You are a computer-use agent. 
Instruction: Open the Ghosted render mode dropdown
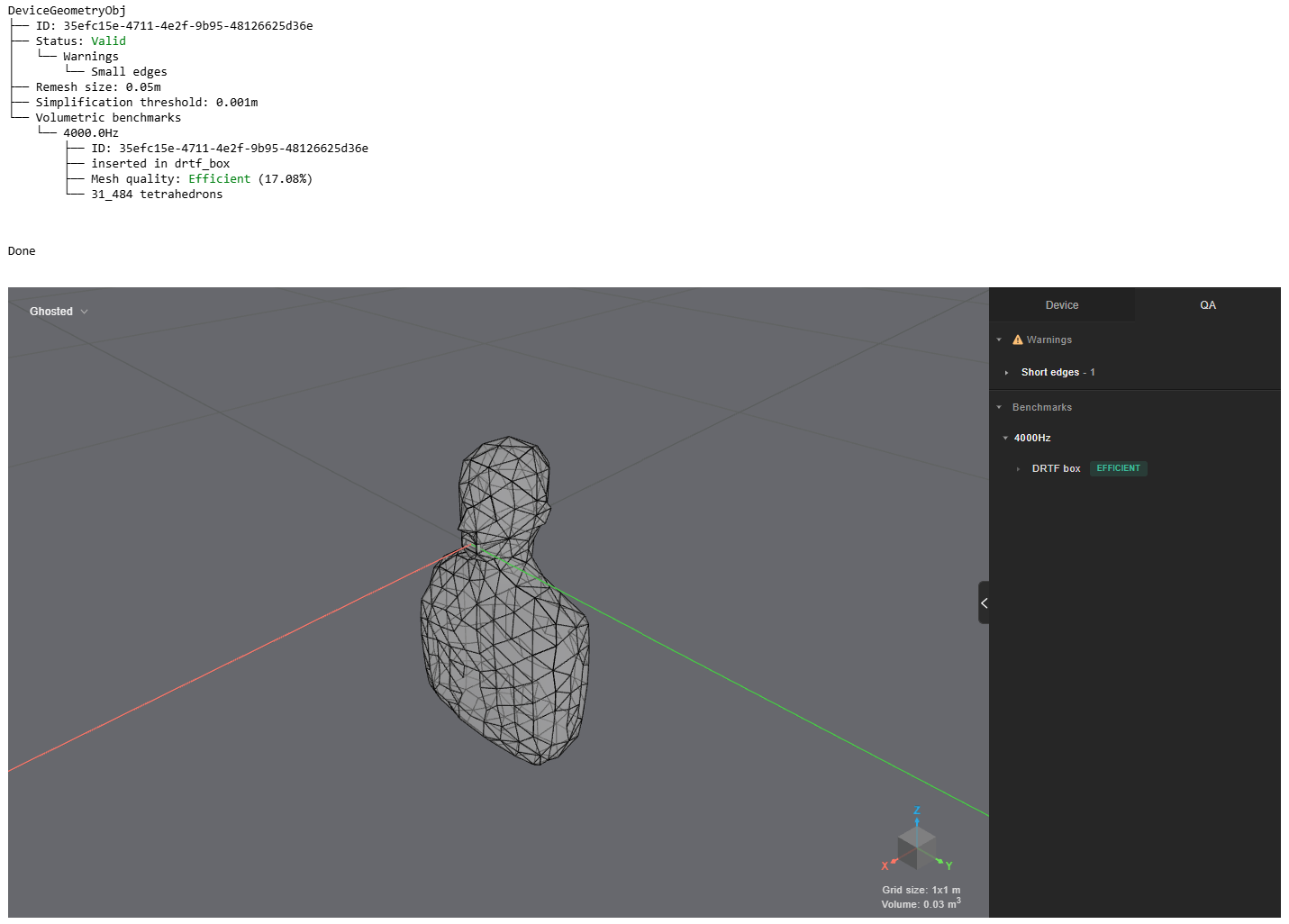coord(59,312)
